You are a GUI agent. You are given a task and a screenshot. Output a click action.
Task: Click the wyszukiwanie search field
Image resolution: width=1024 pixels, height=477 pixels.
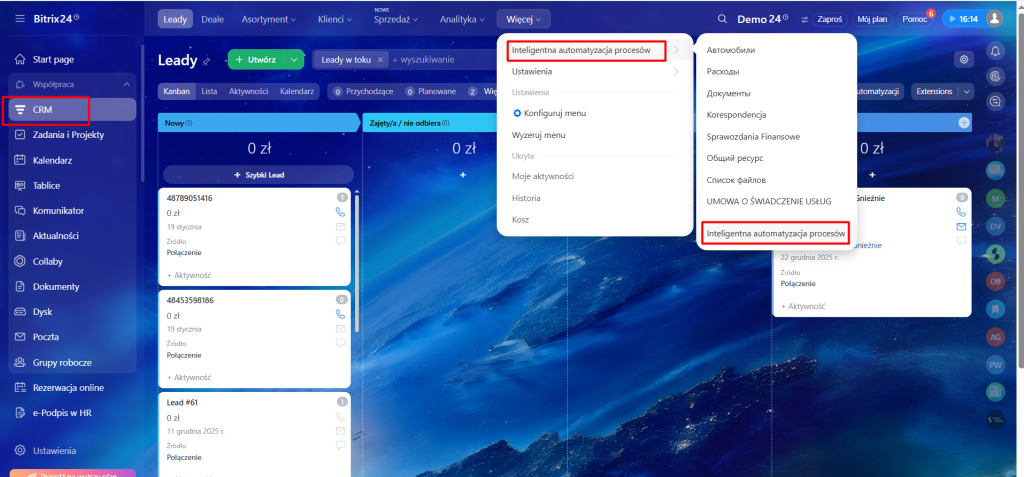point(440,60)
